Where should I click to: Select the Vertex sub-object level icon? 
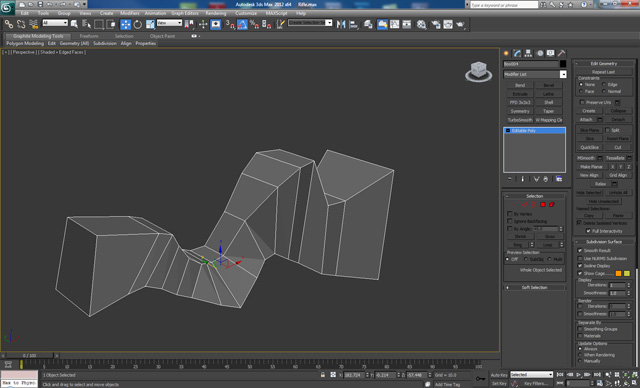click(x=516, y=204)
